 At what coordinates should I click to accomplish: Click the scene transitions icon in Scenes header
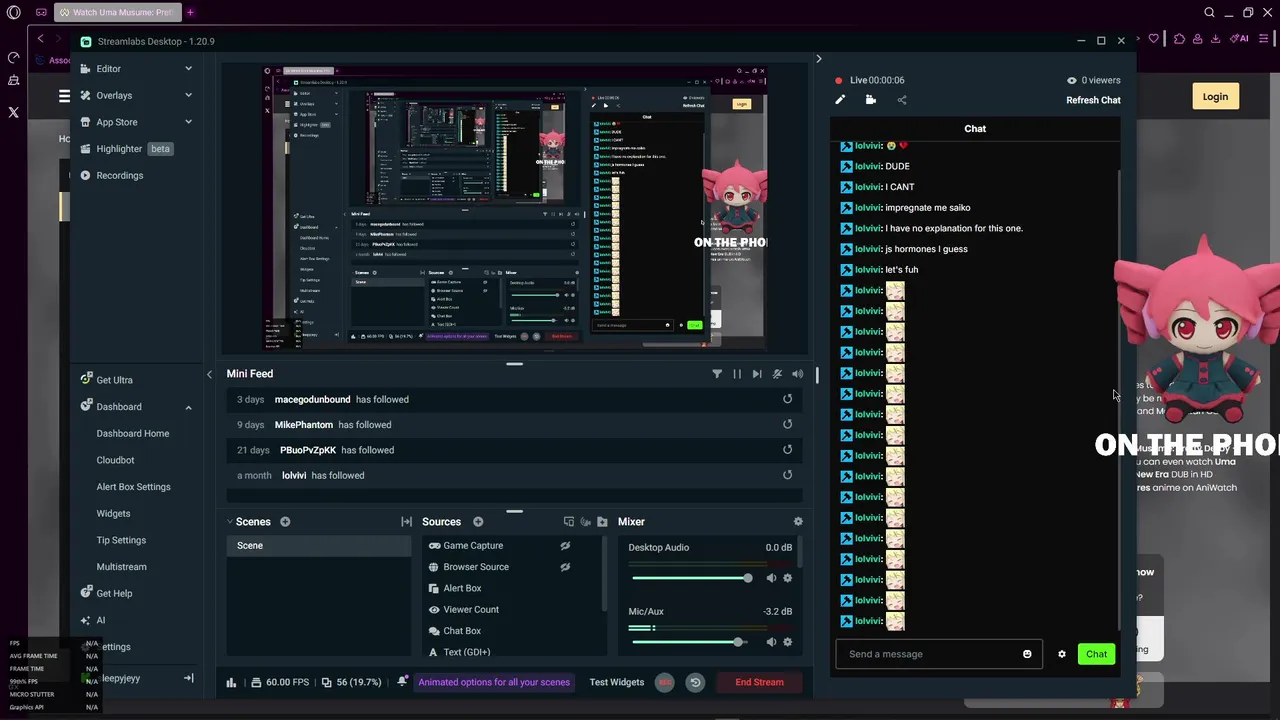406,522
